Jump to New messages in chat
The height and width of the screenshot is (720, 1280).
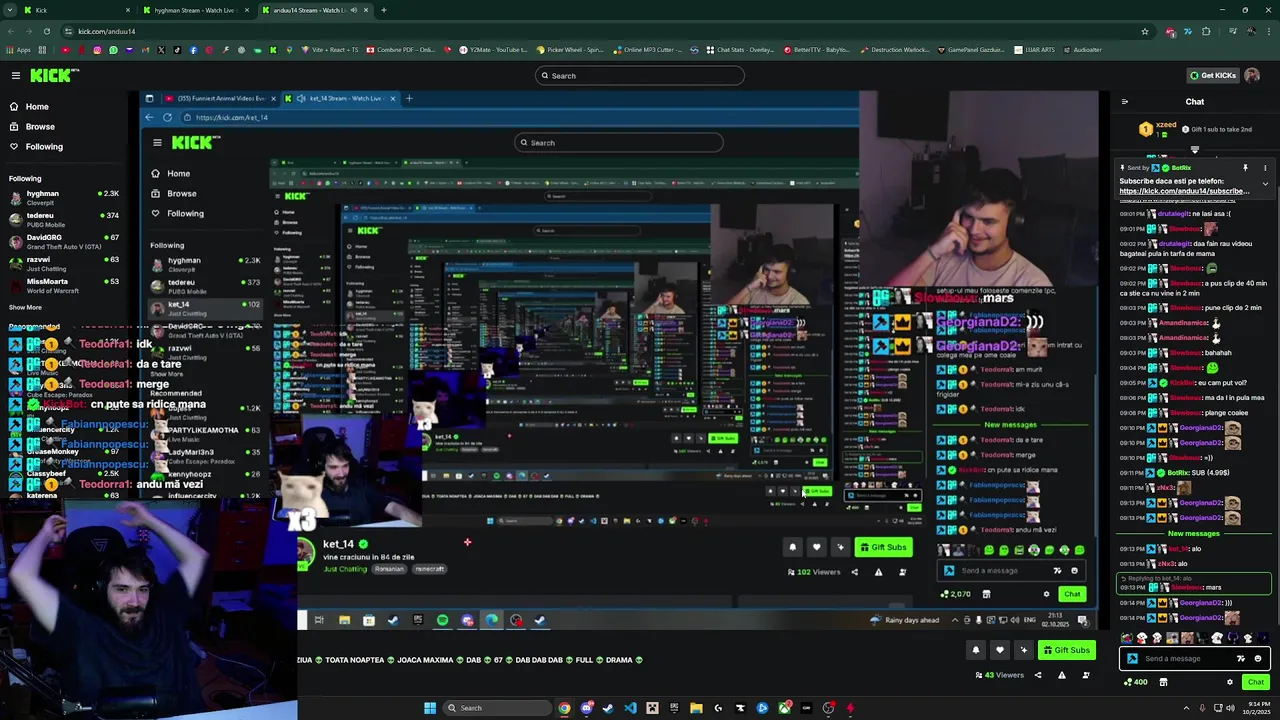(1194, 533)
